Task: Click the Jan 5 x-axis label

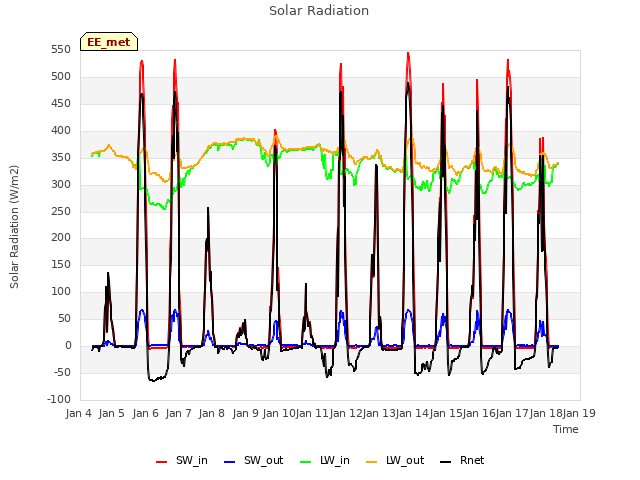Action: tap(111, 413)
